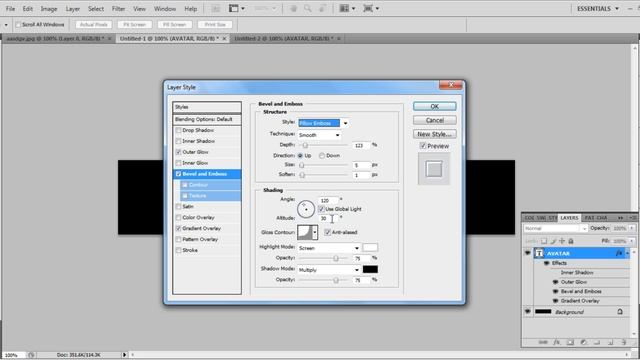Click the Print Size button
This screenshot has width=640, height=360.
pos(215,24)
